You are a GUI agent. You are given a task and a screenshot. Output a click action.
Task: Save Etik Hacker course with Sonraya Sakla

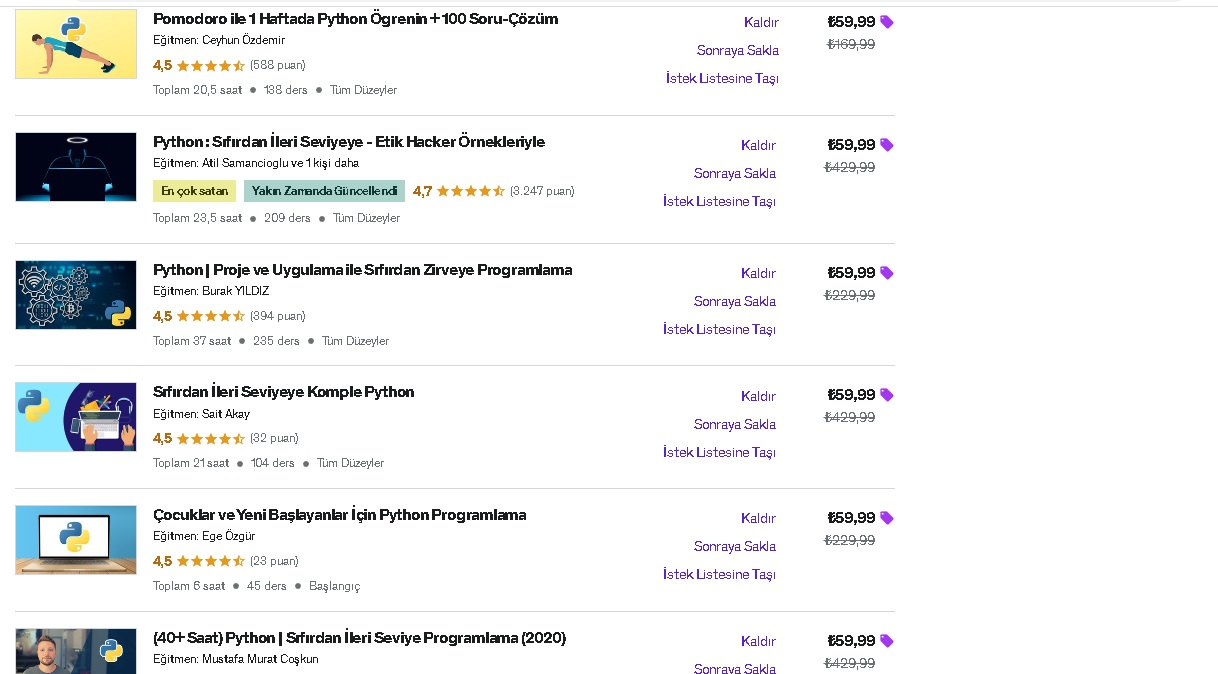[734, 173]
